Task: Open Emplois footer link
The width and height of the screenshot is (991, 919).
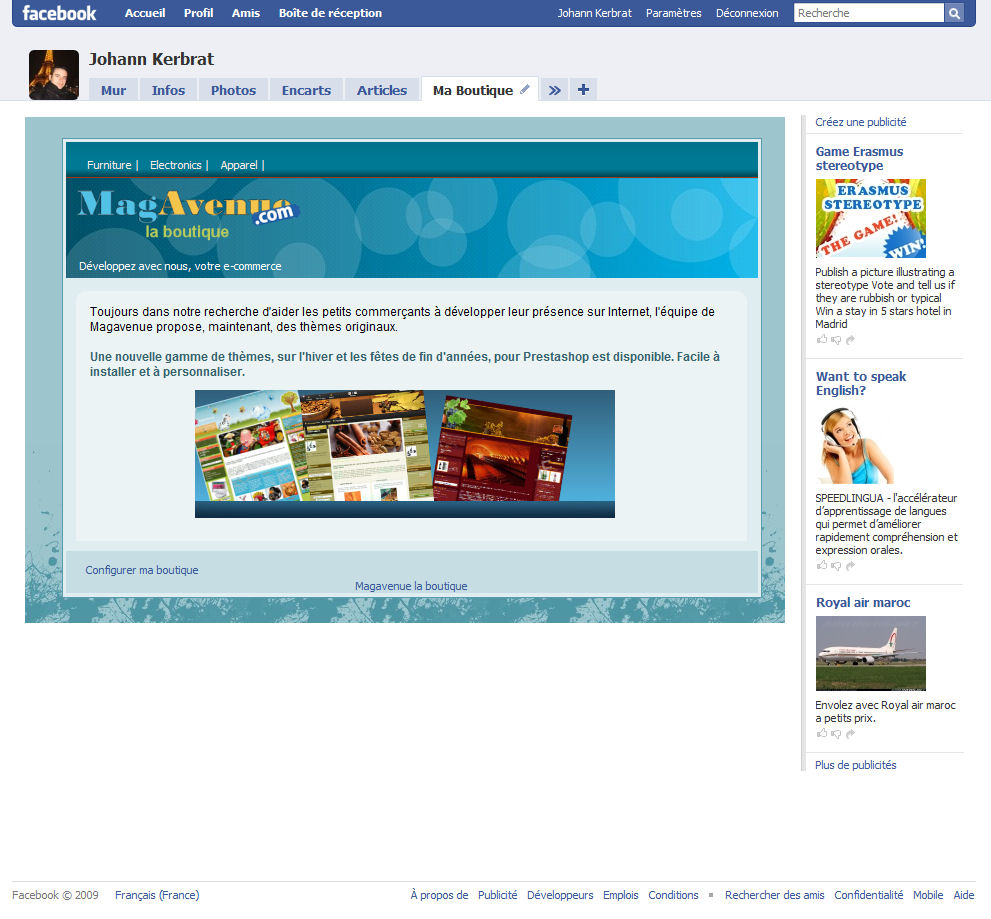Action: coord(621,895)
